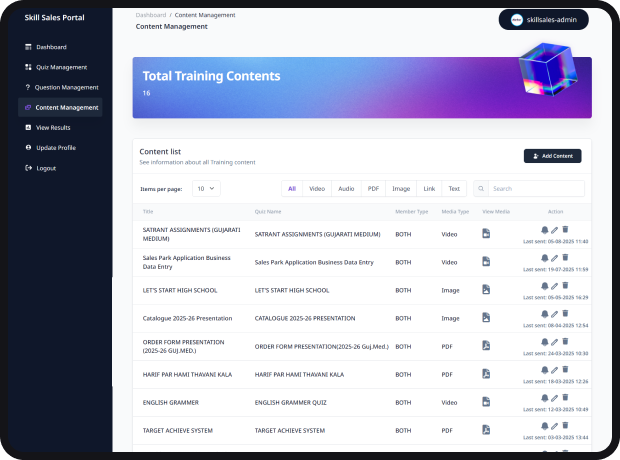The height and width of the screenshot is (460, 620).
Task: View media for Sales Park Application row
Action: pos(486,261)
